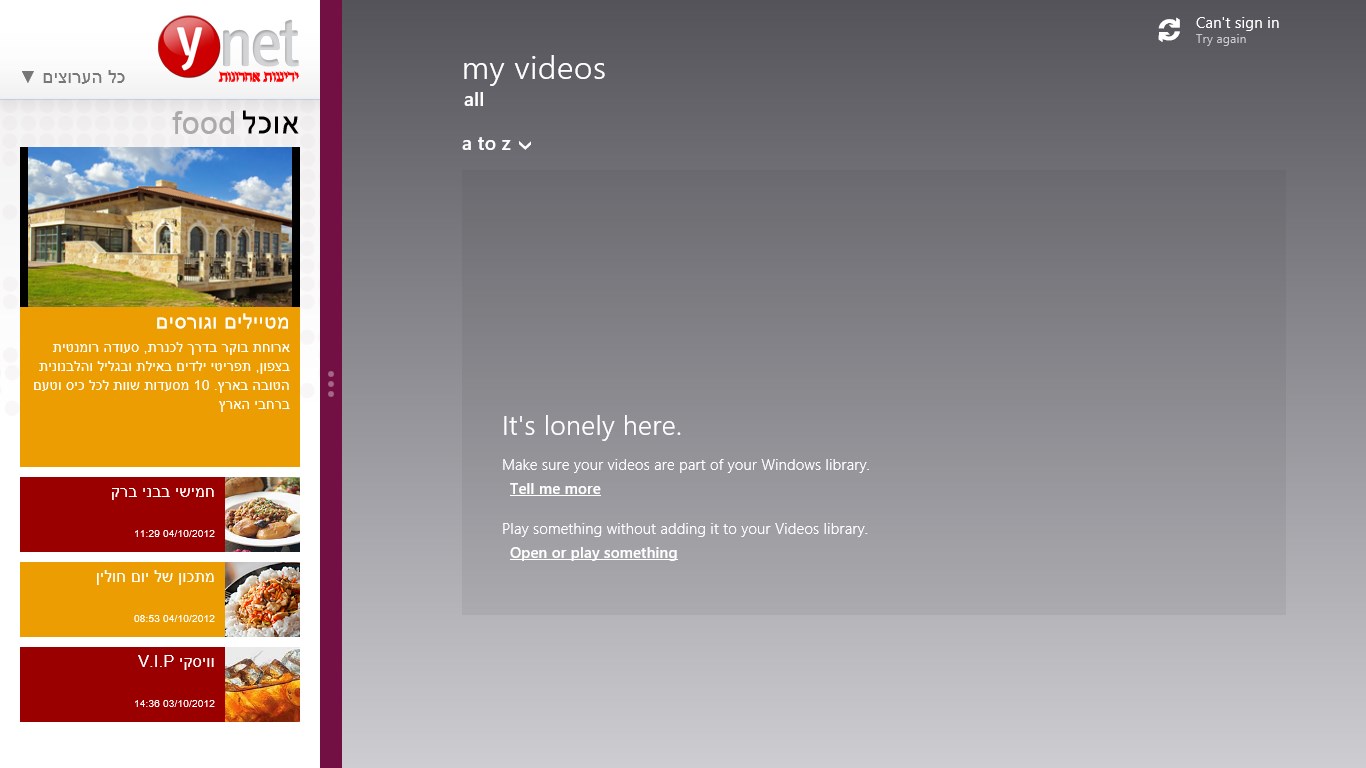The height and width of the screenshot is (768, 1366).
Task: Open the food אוכל section heading
Action: pos(235,123)
